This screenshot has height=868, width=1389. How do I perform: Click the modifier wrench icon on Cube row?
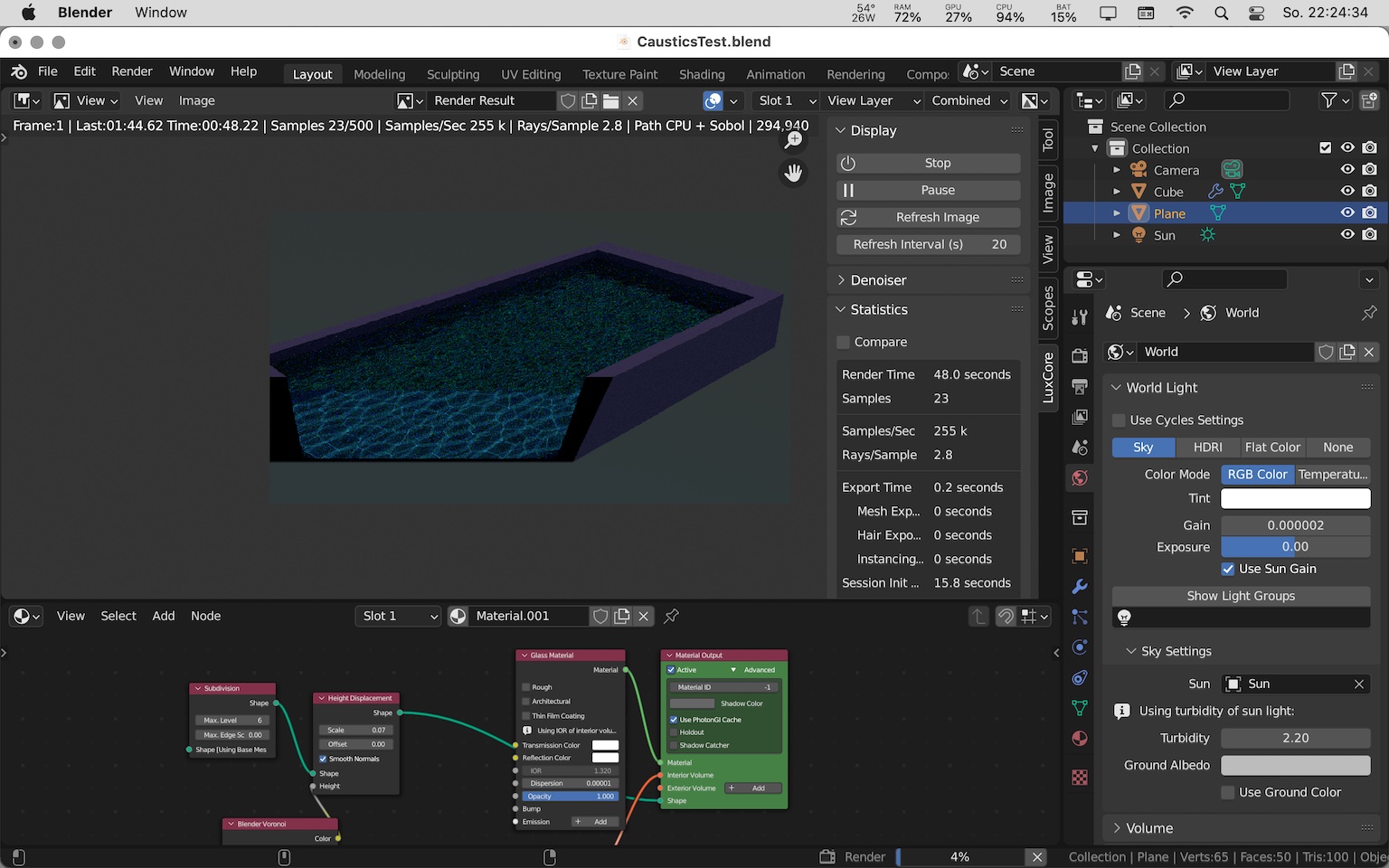tap(1215, 192)
